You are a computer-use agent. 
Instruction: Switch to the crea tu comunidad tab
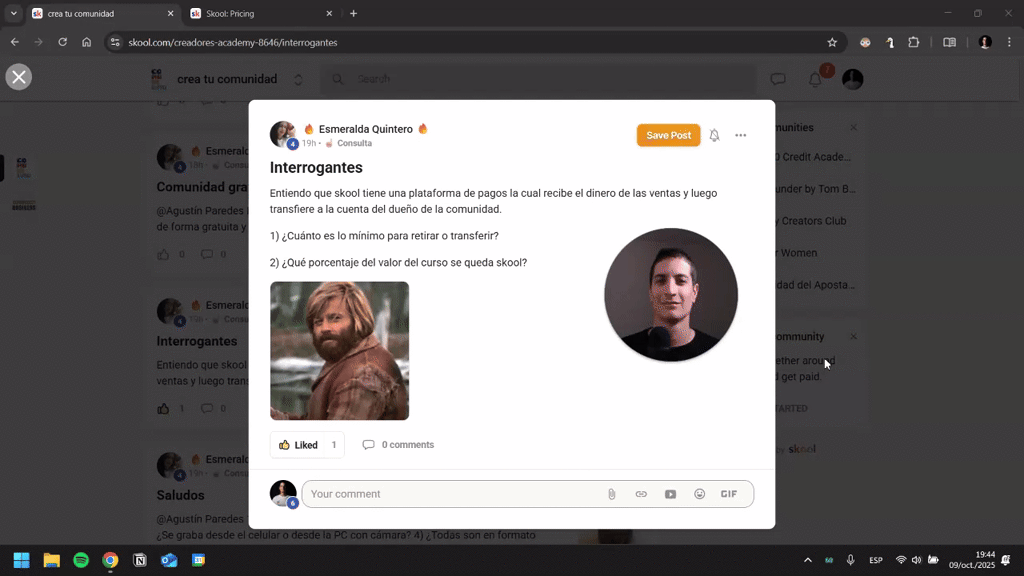pos(101,13)
